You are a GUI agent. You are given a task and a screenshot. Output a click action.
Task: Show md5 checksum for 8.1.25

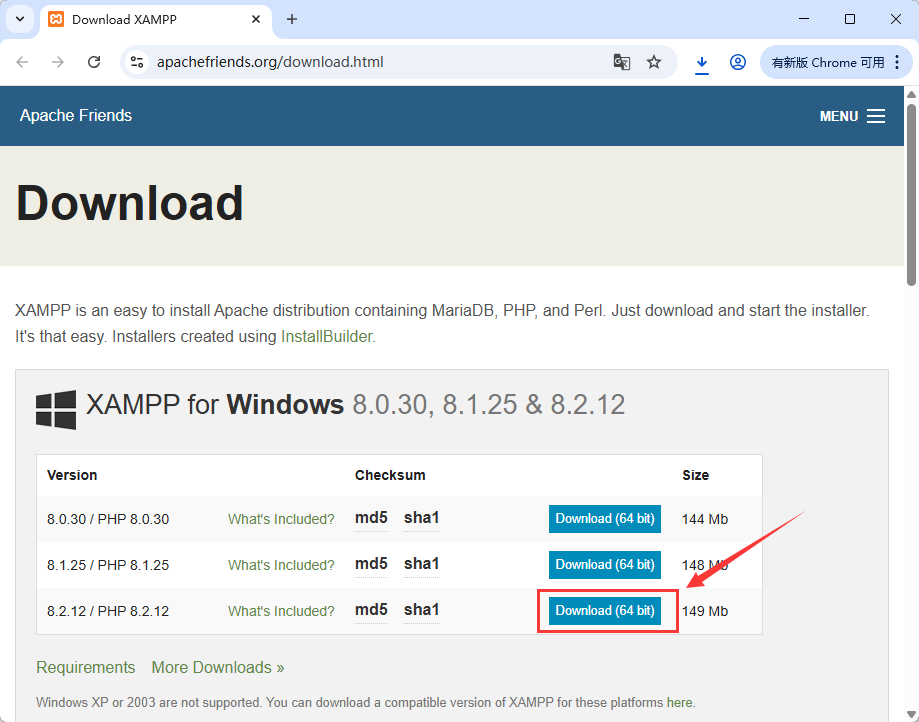coord(371,564)
